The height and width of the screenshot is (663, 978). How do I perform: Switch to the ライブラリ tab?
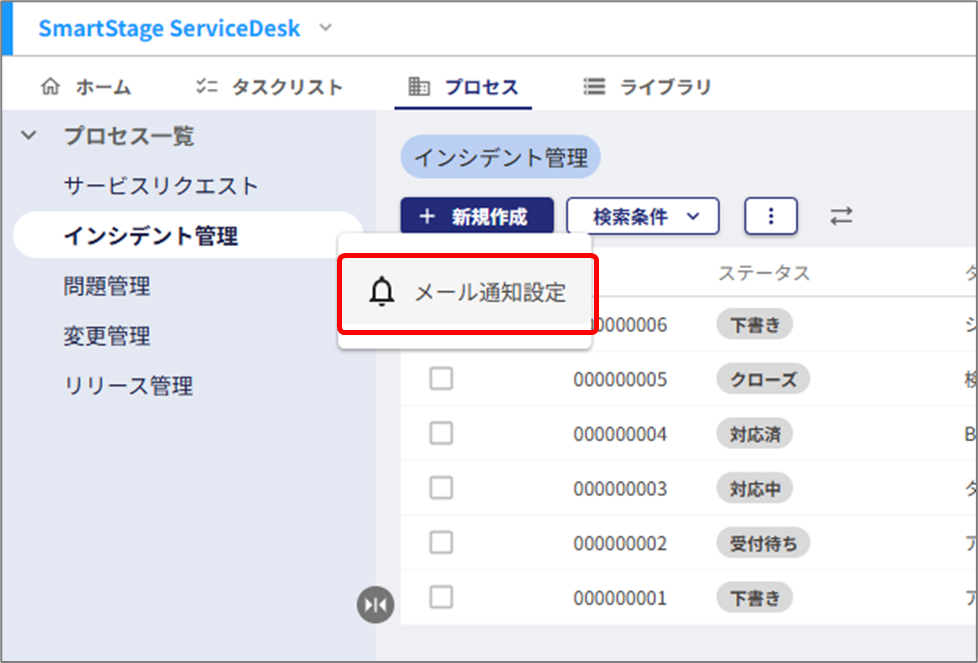coord(665,87)
